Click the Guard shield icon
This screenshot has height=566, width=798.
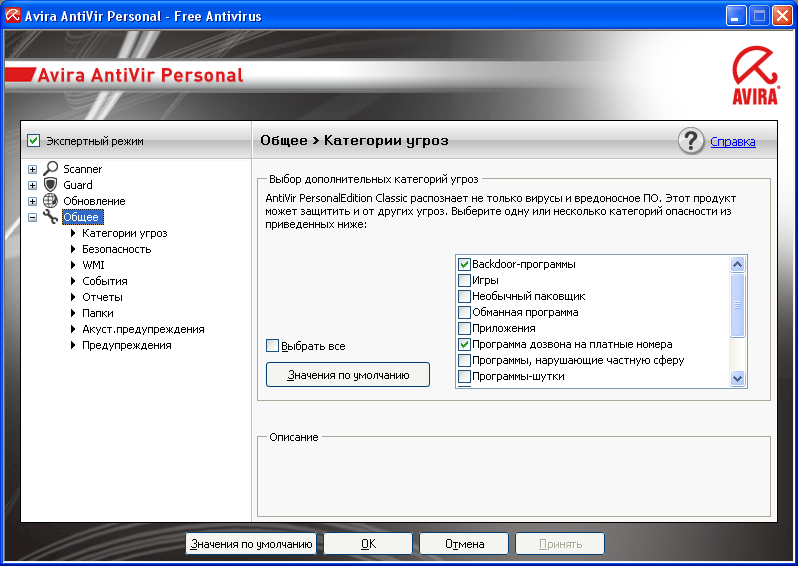click(50, 185)
